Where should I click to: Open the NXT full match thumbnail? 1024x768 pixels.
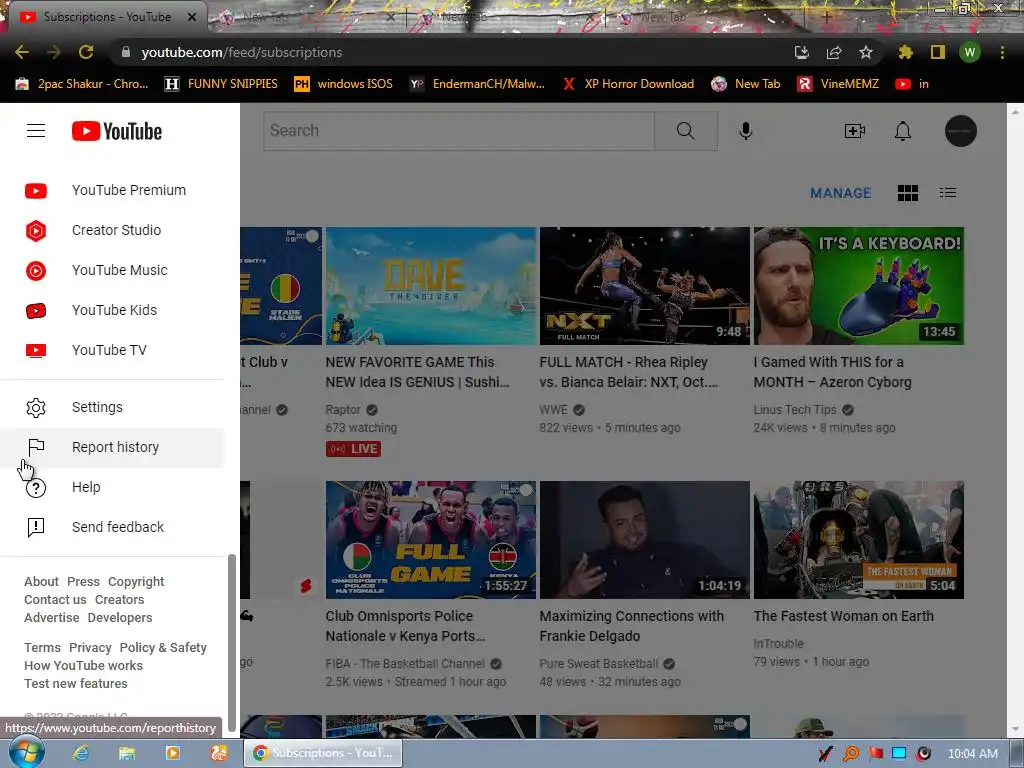coord(645,285)
